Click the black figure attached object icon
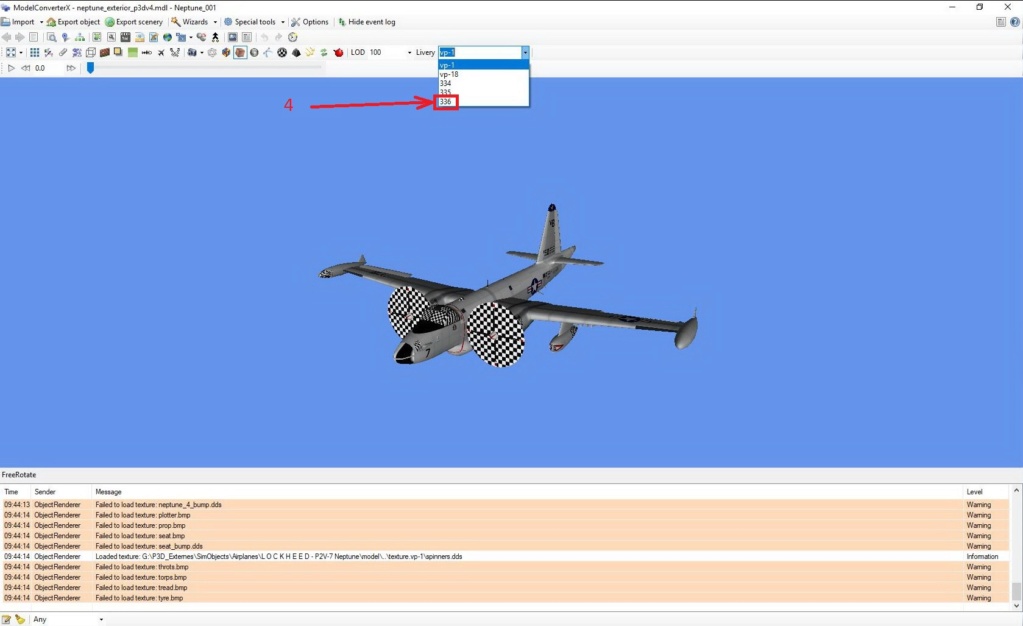1023x626 pixels. [215, 37]
